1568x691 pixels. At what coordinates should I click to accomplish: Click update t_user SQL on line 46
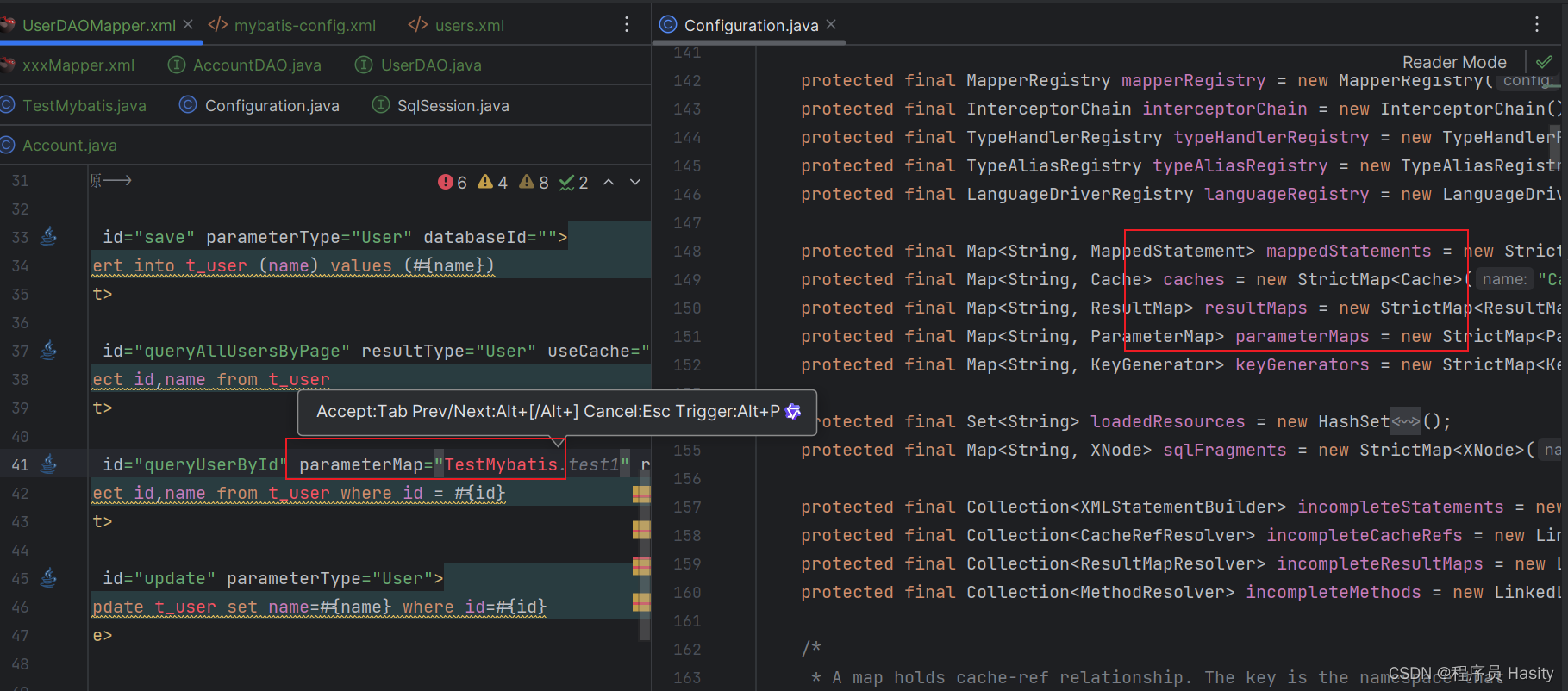pos(319,607)
